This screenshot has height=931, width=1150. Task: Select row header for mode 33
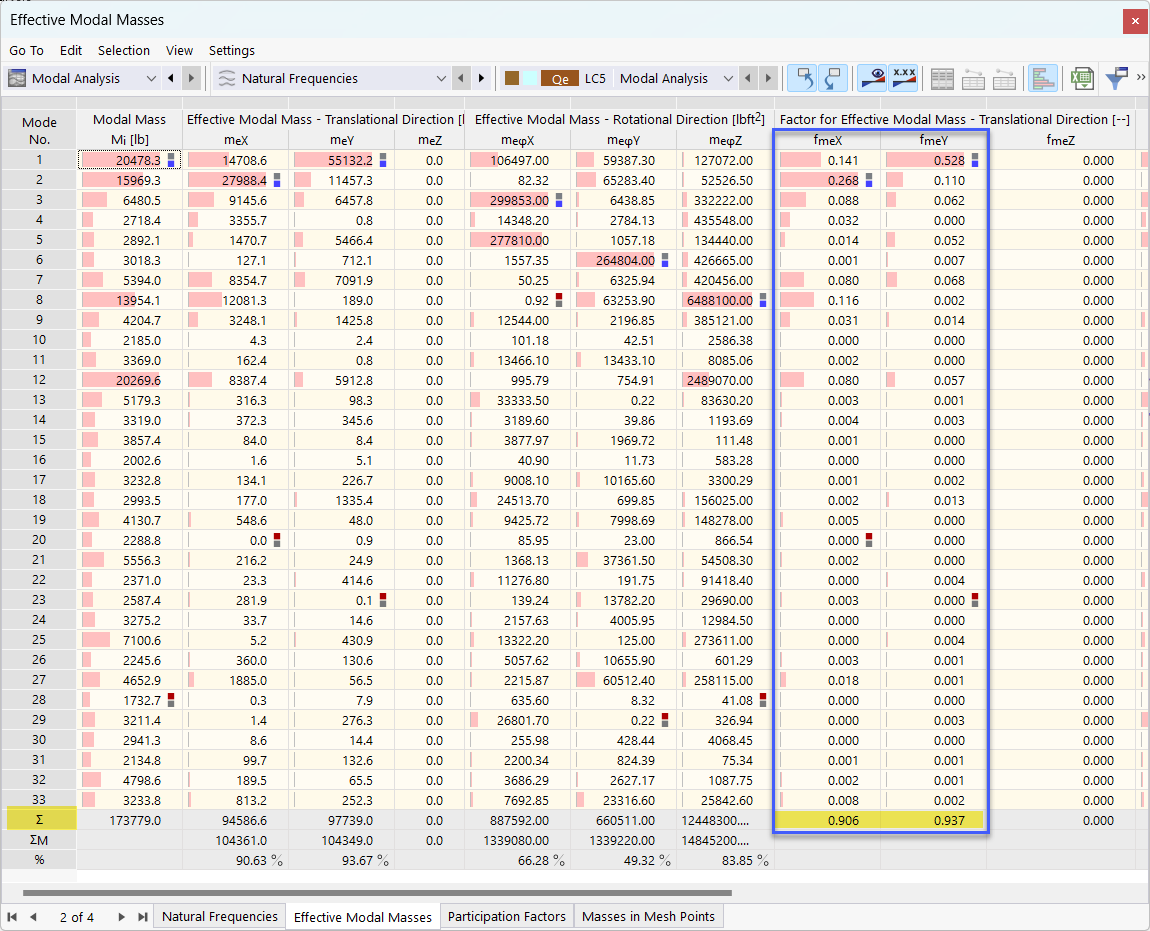(39, 800)
